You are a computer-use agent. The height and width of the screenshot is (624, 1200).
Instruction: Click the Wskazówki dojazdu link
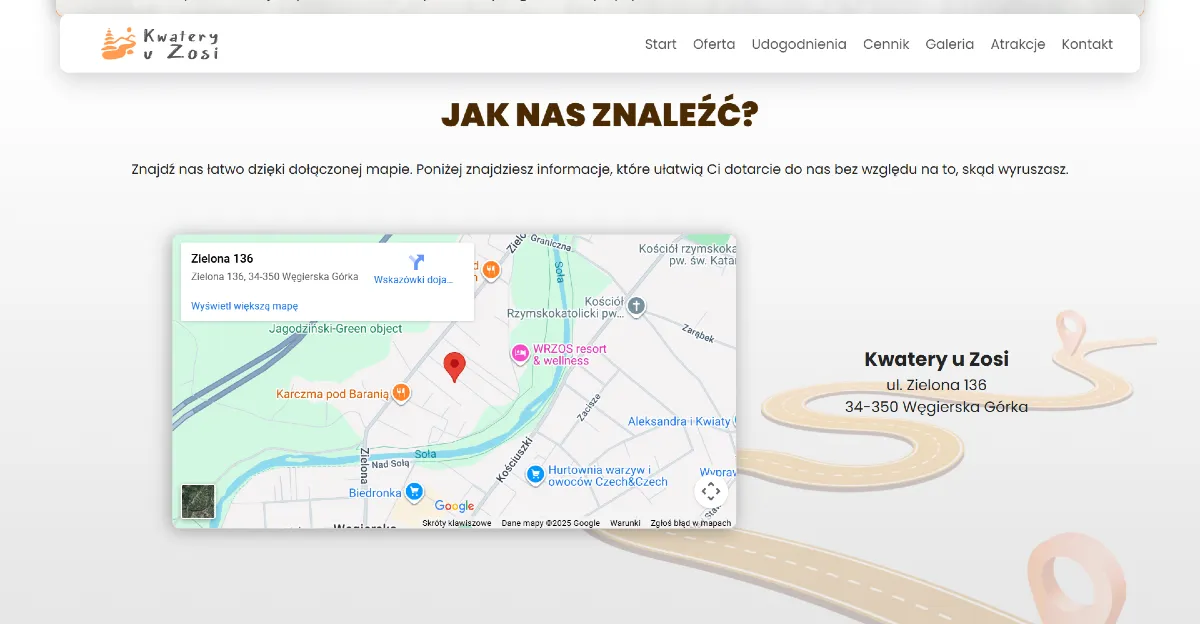412,280
